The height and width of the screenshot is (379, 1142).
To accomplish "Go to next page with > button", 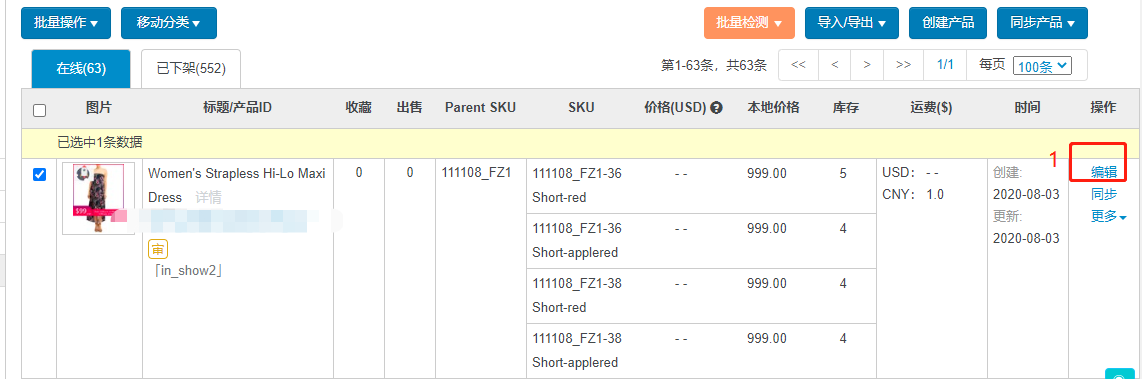I will click(867, 65).
